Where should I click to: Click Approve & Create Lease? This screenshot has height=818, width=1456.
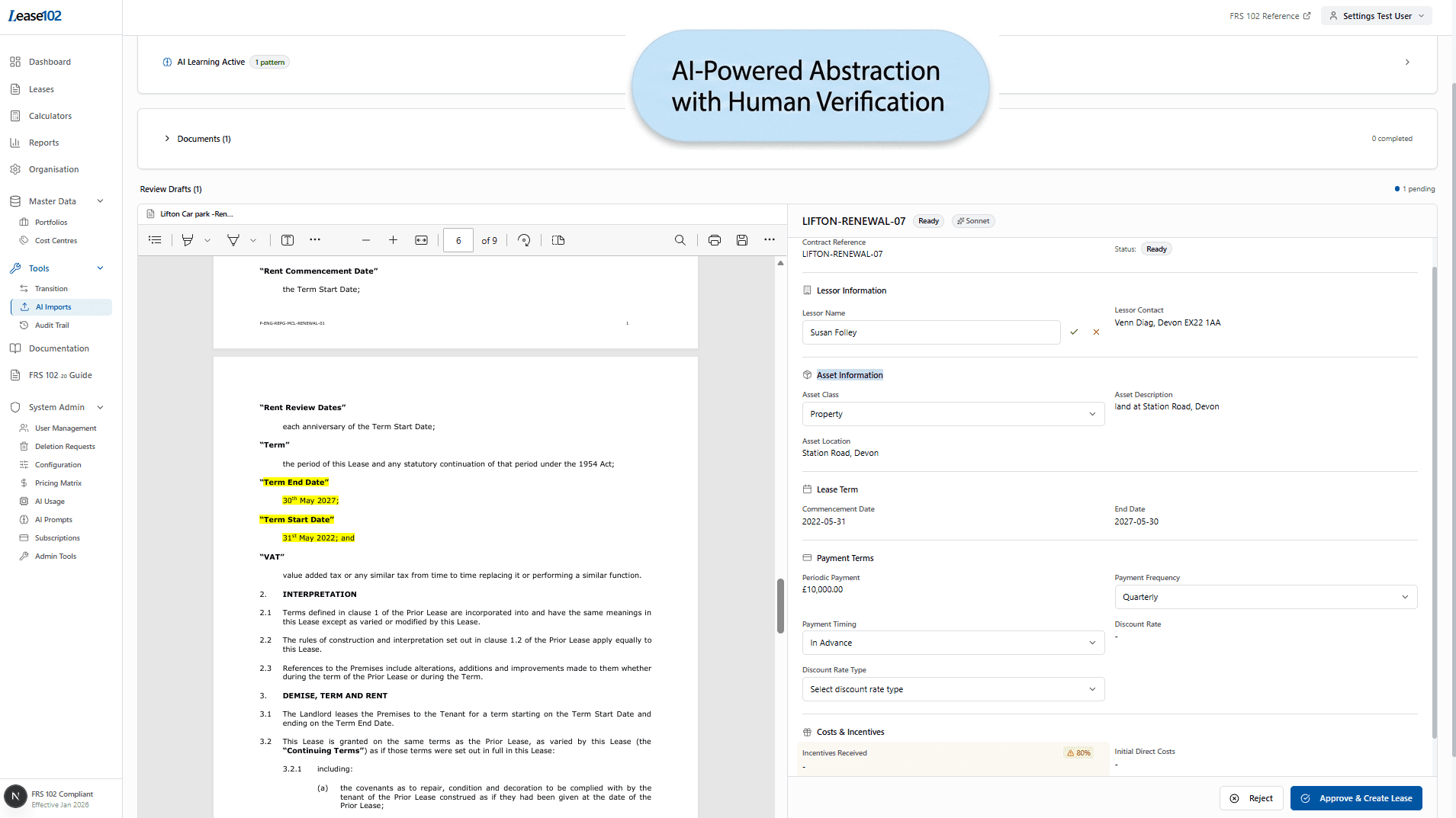[x=1356, y=797]
